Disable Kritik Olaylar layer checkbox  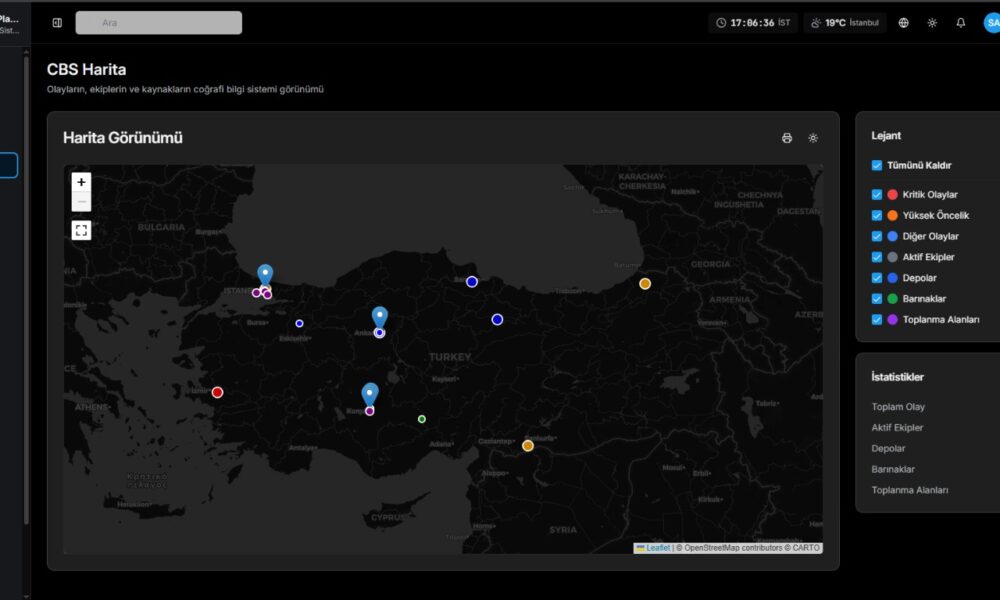click(877, 195)
